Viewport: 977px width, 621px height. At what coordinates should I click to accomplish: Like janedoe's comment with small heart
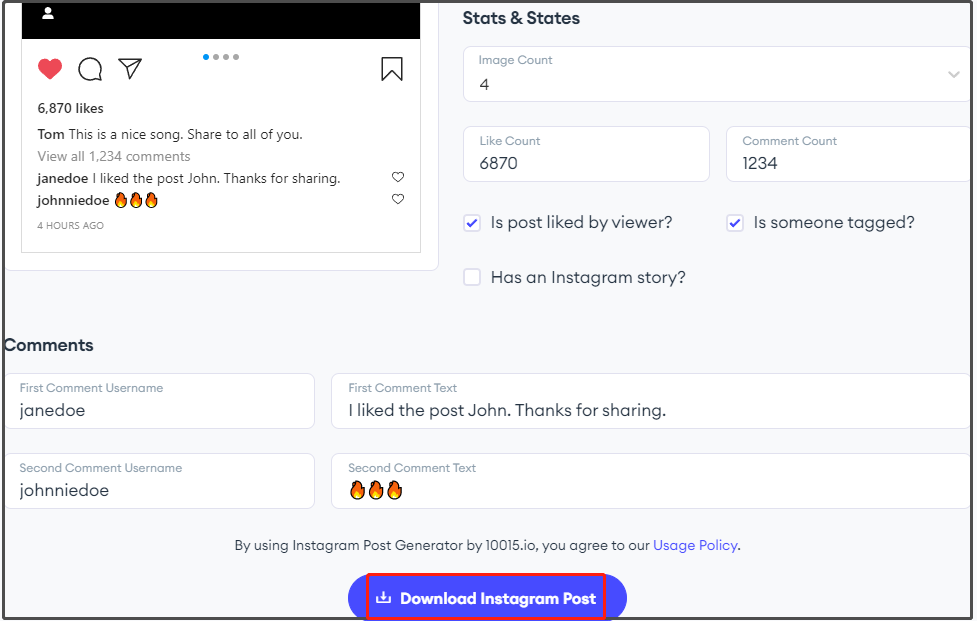pos(398,177)
